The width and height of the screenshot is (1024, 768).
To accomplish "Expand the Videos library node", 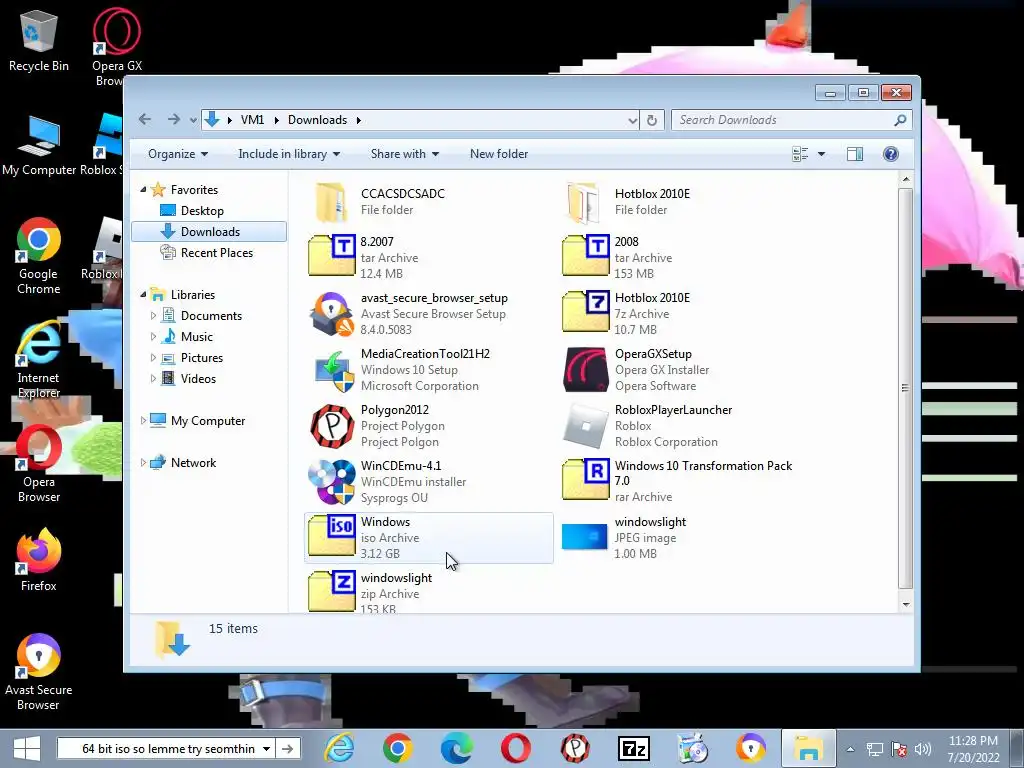I will [x=153, y=379].
